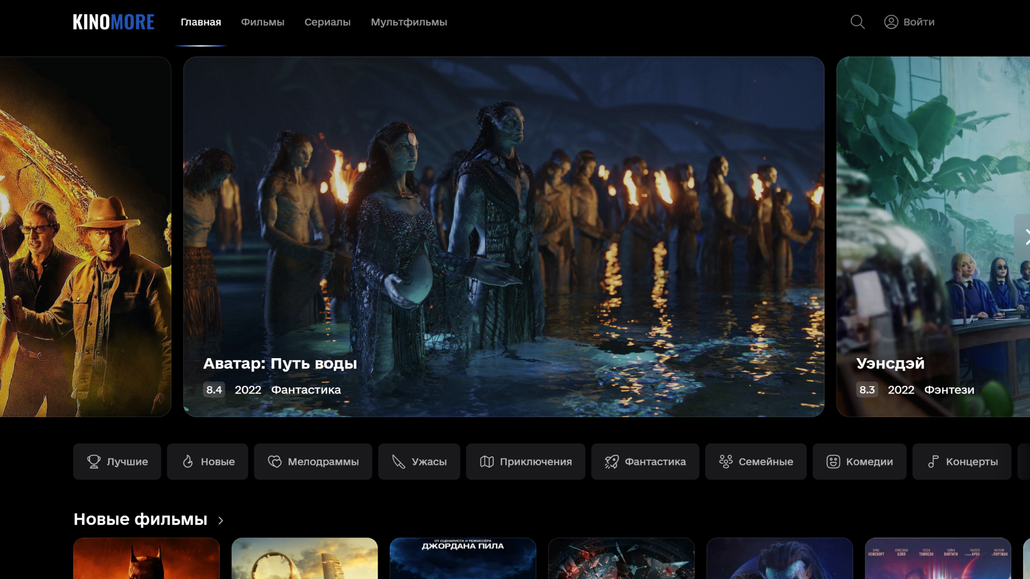Expand Новые фильмы section via chevron arrow

tap(221, 521)
